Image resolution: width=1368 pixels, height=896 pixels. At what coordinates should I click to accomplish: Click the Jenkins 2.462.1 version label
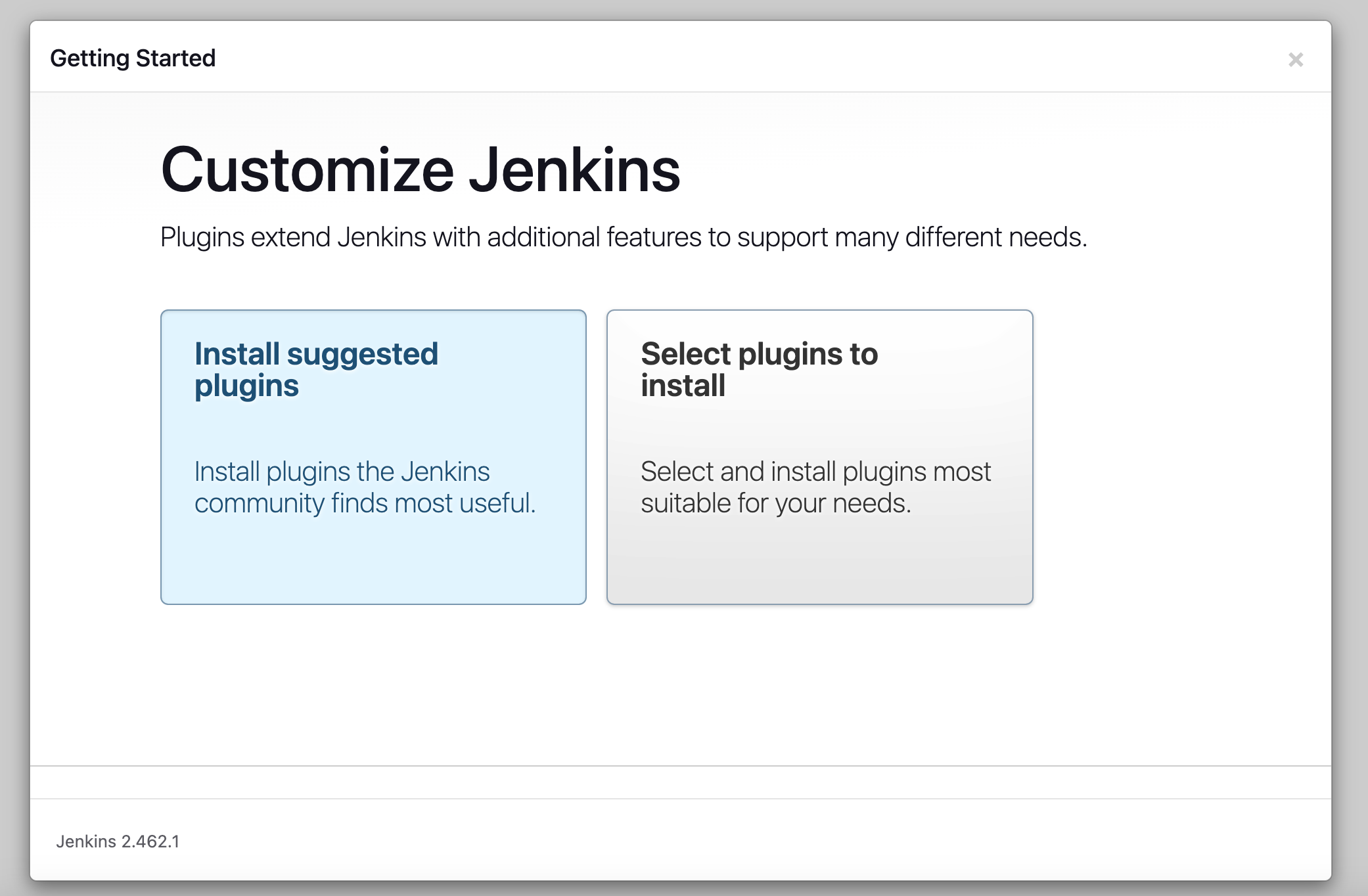point(118,841)
